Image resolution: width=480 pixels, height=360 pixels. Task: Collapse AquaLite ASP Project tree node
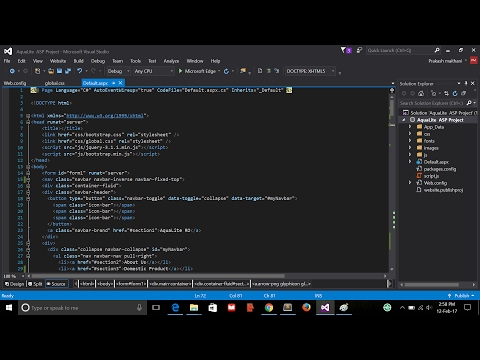click(404, 120)
